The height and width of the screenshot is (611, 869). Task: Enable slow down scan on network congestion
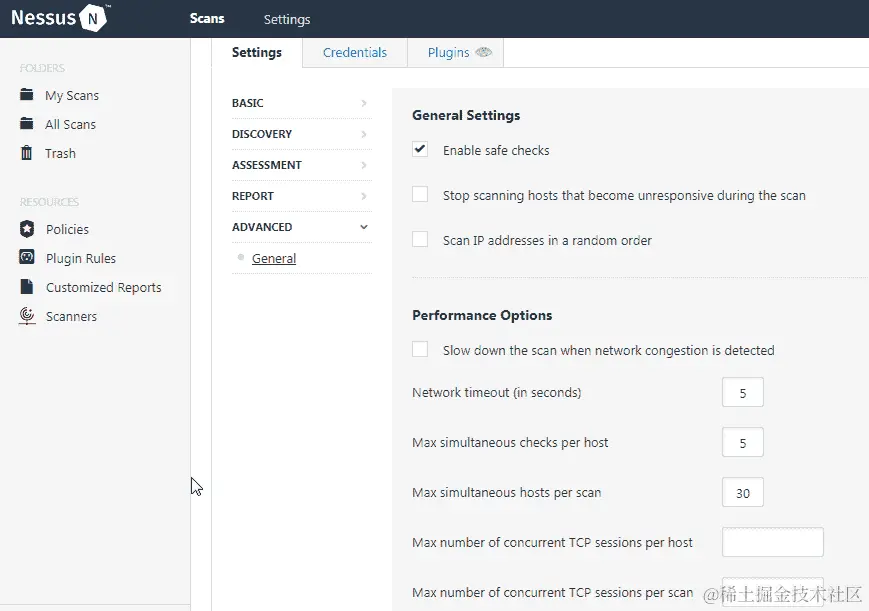pyautogui.click(x=420, y=350)
